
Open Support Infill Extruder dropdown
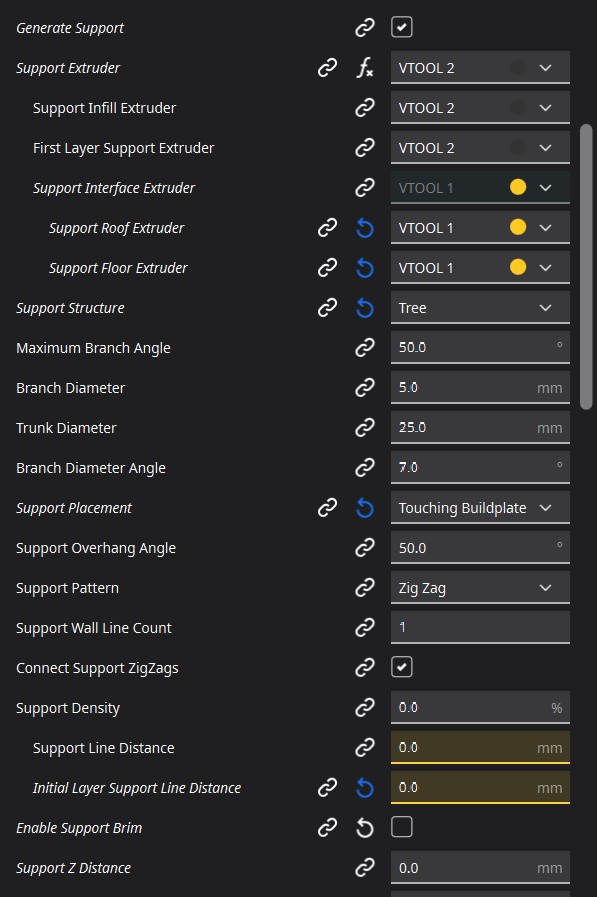click(480, 108)
